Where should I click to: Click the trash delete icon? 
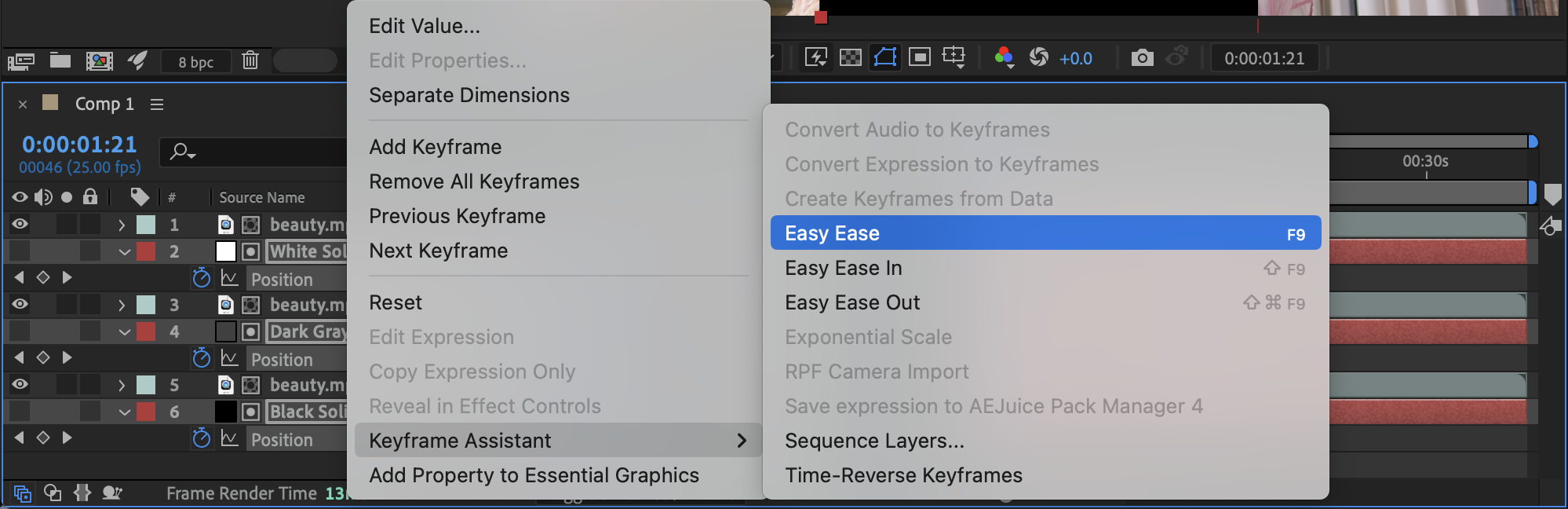pos(250,60)
